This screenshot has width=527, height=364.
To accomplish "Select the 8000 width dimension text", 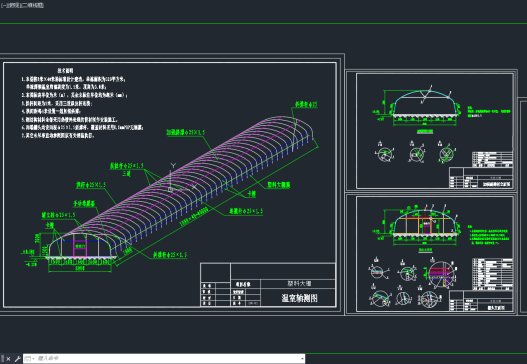I will 80,268.
